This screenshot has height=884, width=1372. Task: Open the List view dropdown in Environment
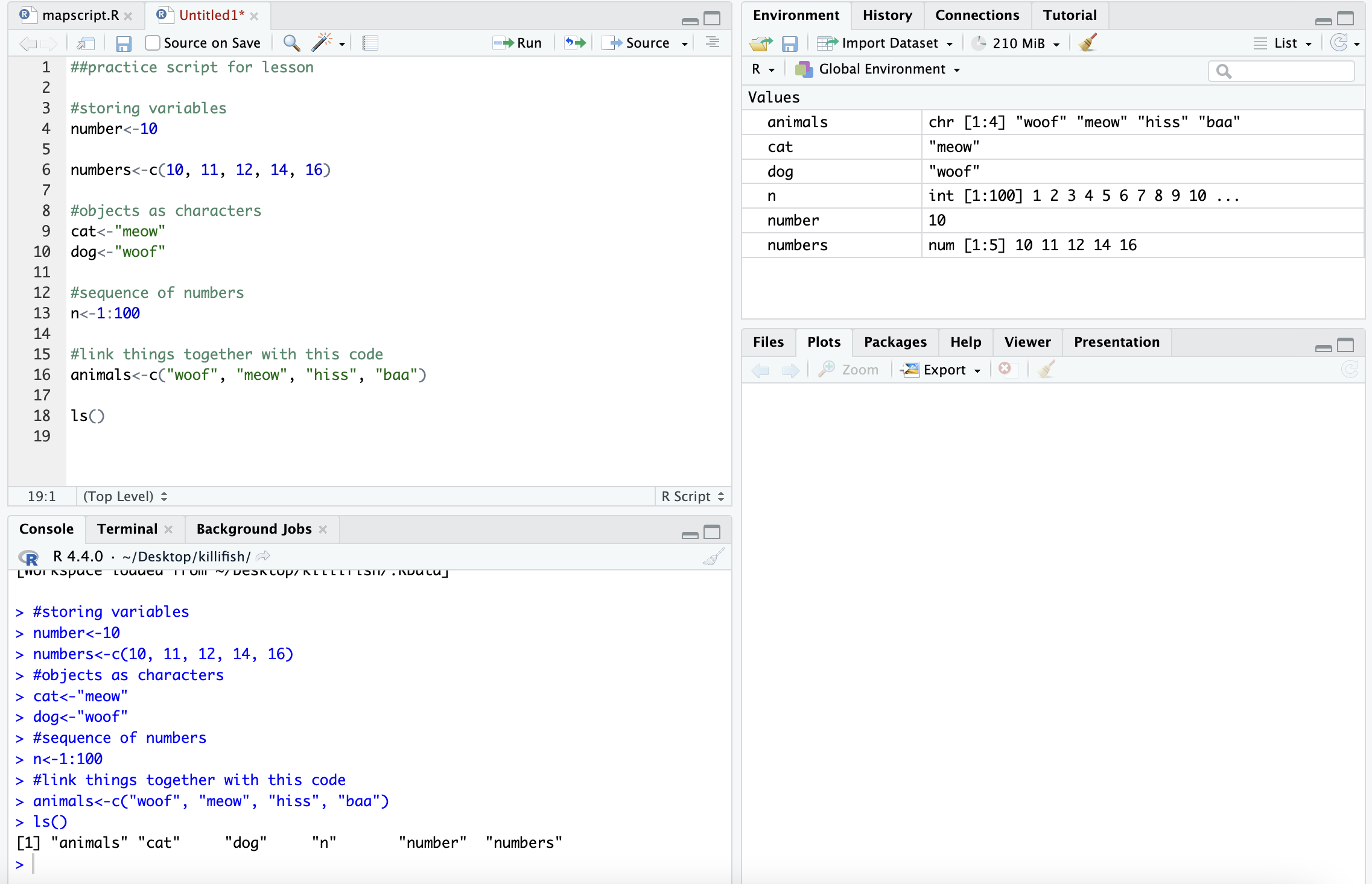(1283, 43)
